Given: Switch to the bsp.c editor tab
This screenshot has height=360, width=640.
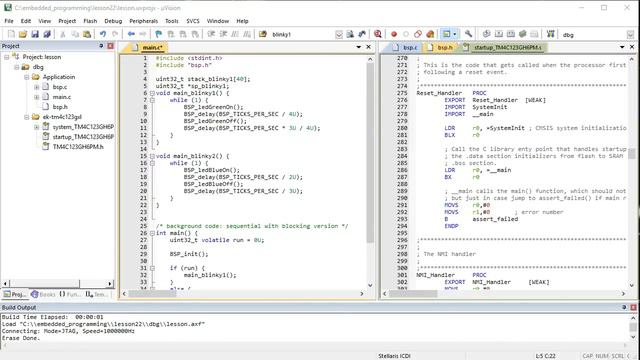Looking at the screenshot, I should click(406, 48).
